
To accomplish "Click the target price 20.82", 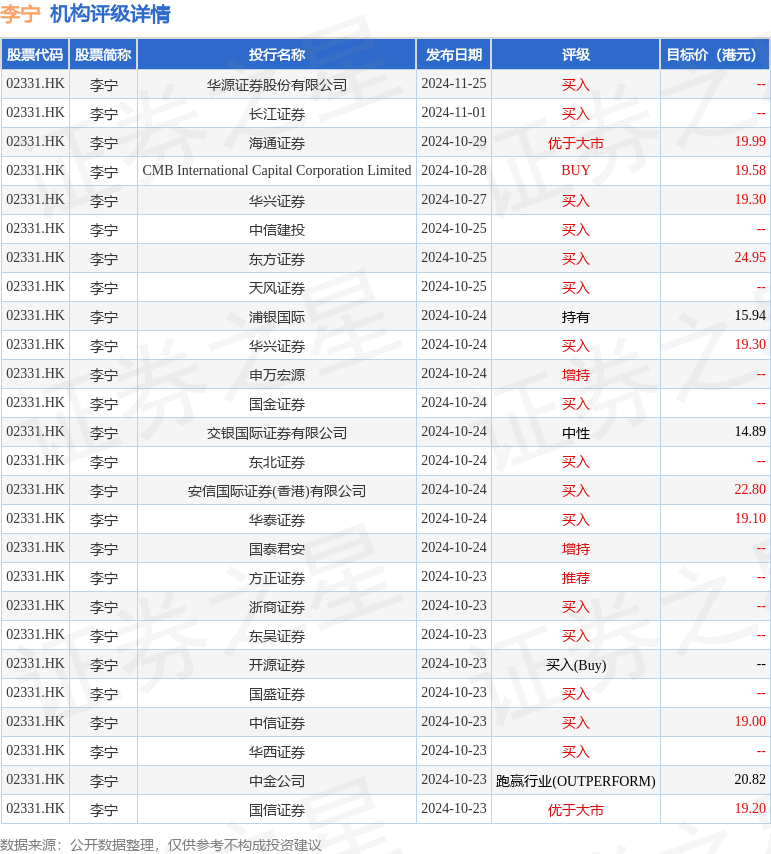I will [750, 779].
